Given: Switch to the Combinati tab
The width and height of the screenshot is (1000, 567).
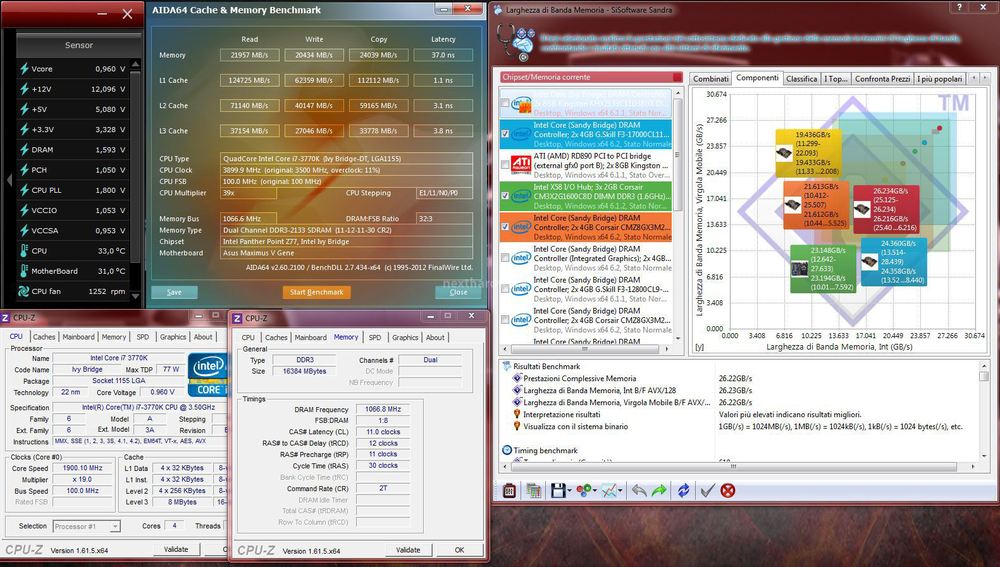Looking at the screenshot, I should (710, 78).
